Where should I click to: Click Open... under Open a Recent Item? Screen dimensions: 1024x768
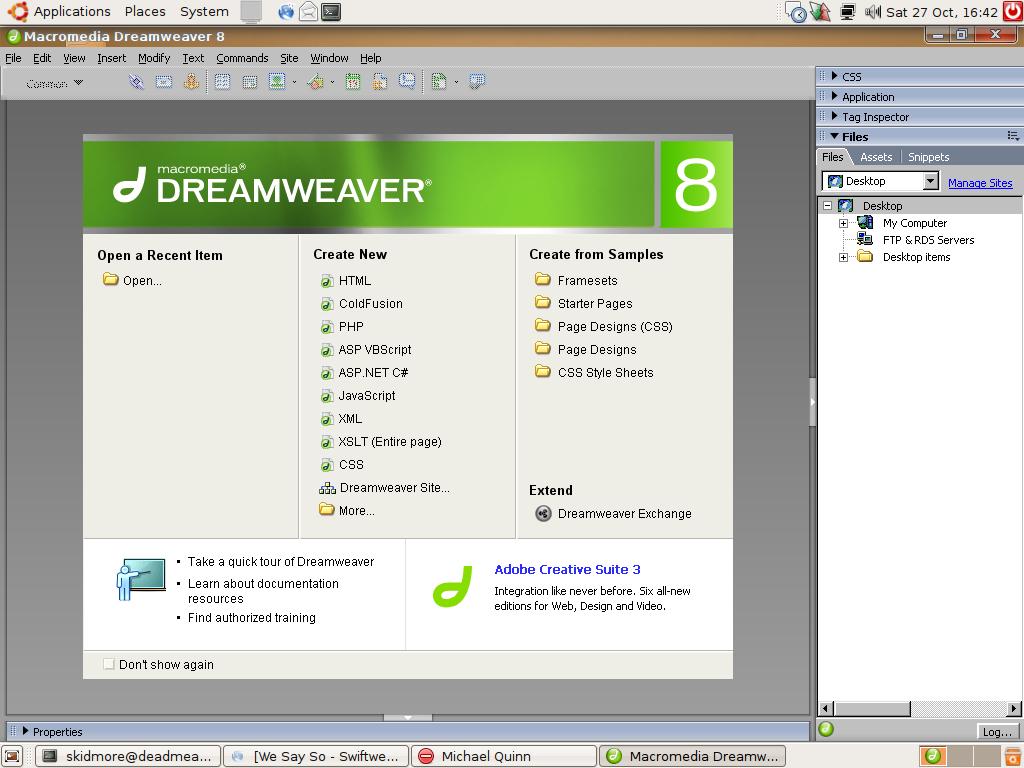[x=132, y=280]
